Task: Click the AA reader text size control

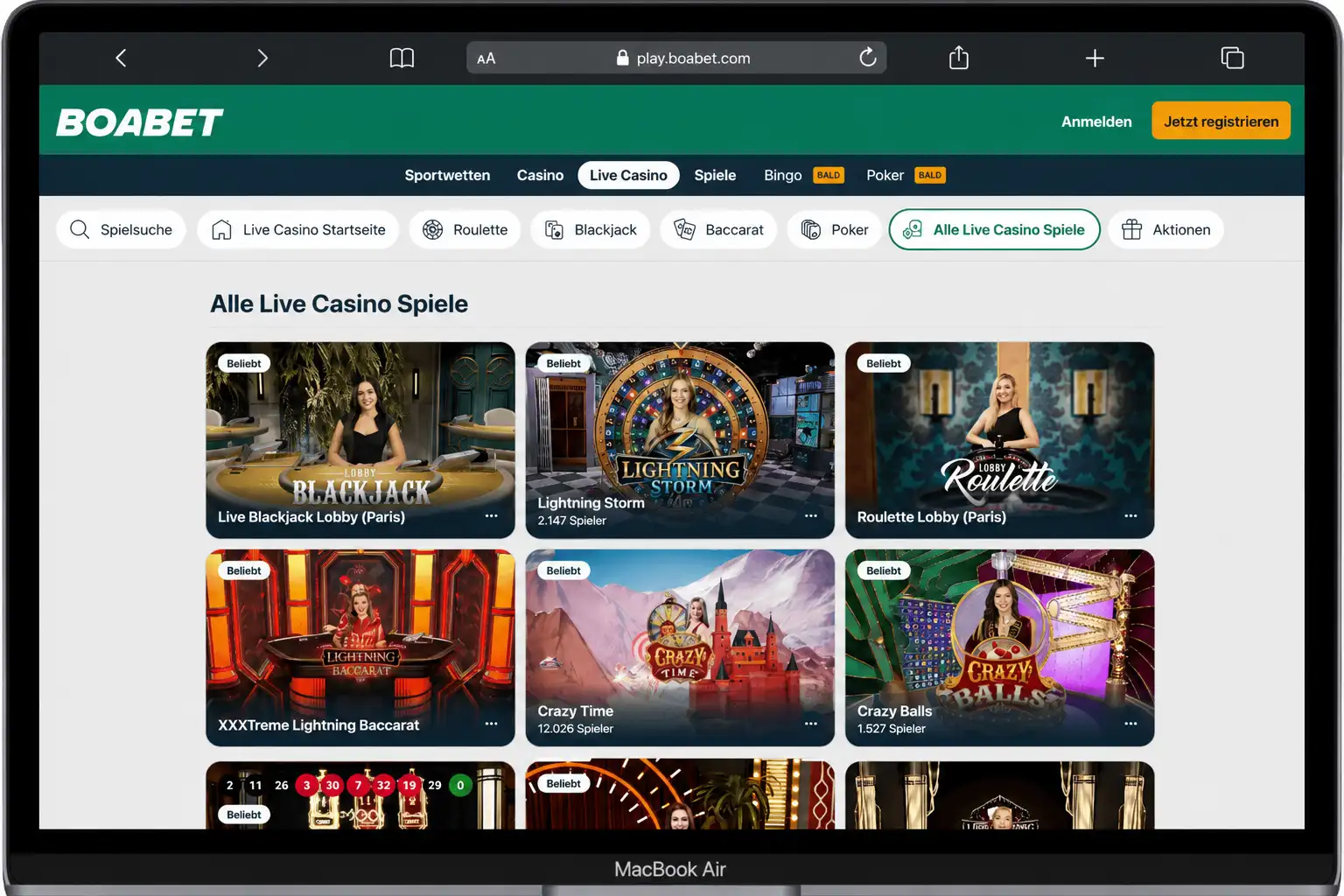Action: coord(486,59)
